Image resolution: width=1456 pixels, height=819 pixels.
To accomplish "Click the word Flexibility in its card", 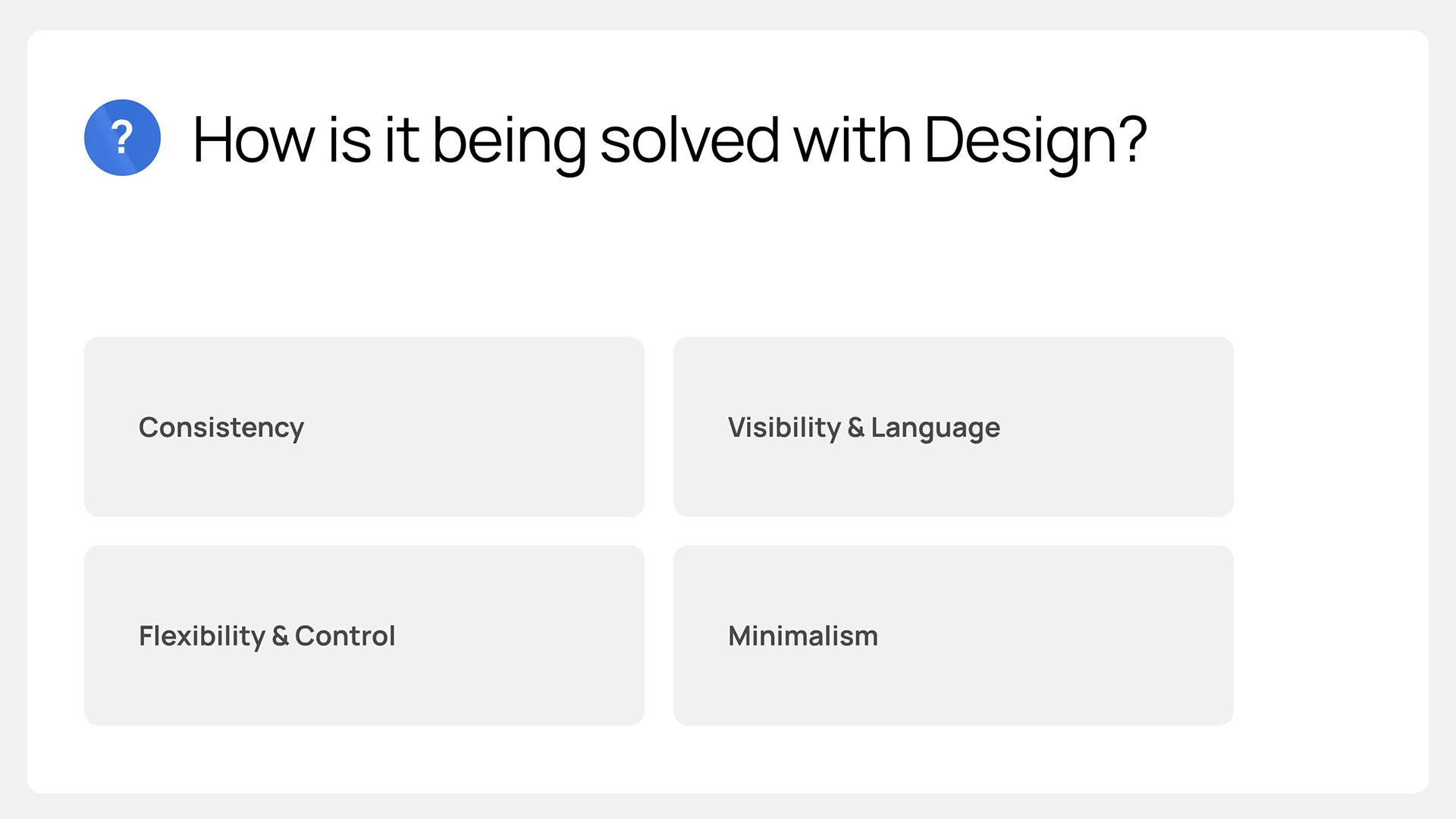I will pyautogui.click(x=202, y=637).
